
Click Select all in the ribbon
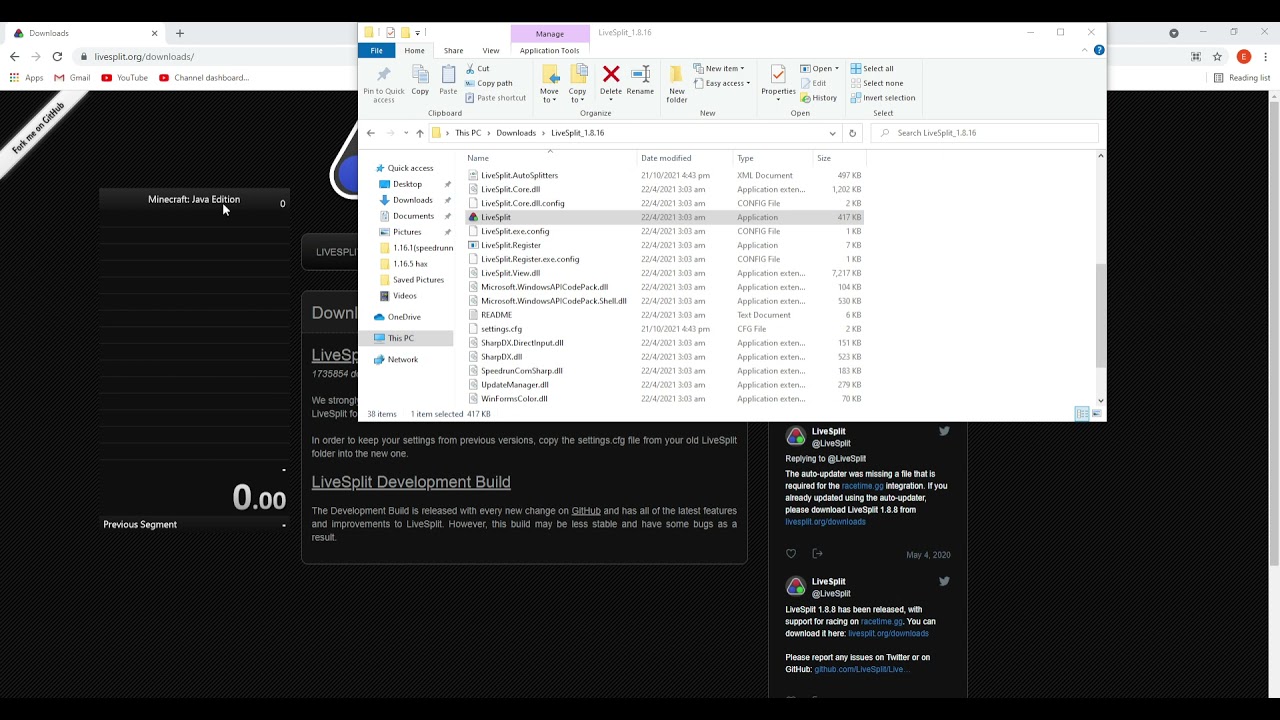[x=872, y=69]
